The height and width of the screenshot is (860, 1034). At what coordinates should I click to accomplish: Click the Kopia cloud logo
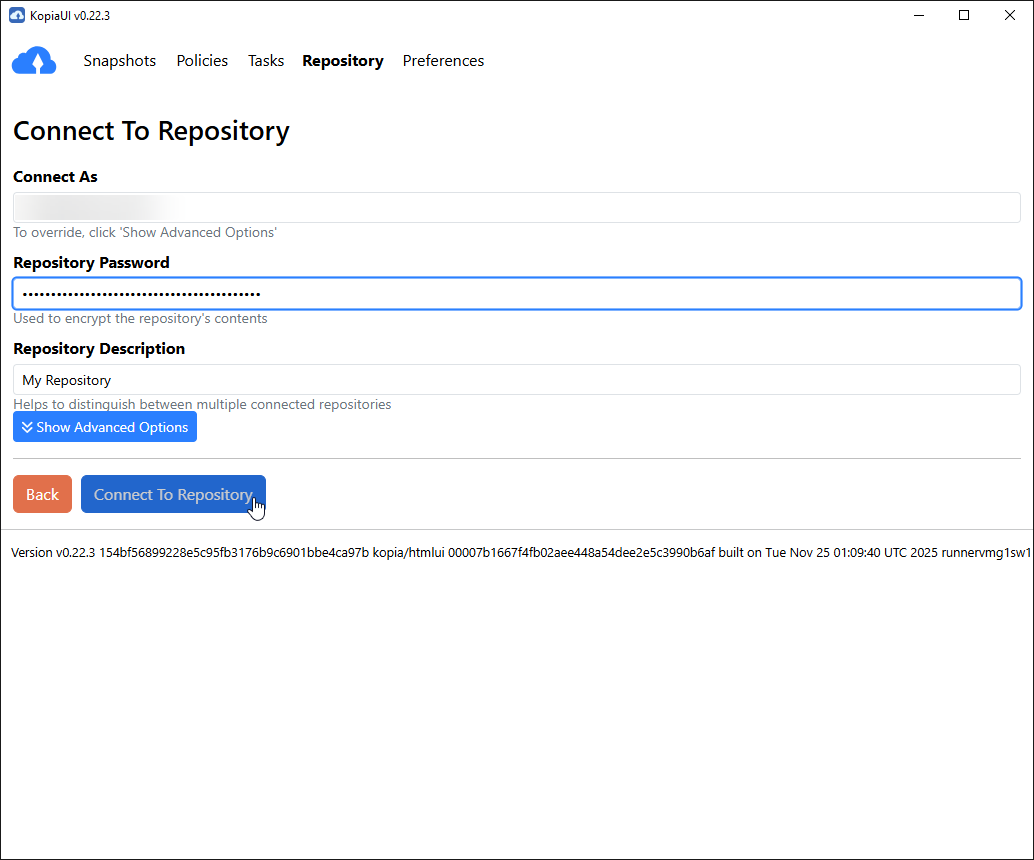34,60
